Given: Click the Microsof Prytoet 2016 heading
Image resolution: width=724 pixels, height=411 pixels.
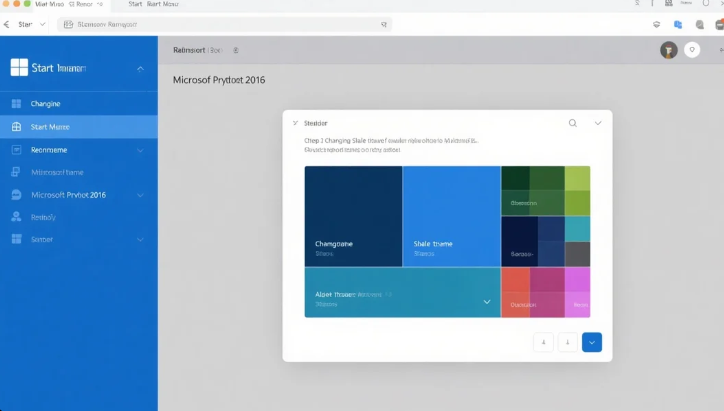Looking at the screenshot, I should click(x=219, y=80).
